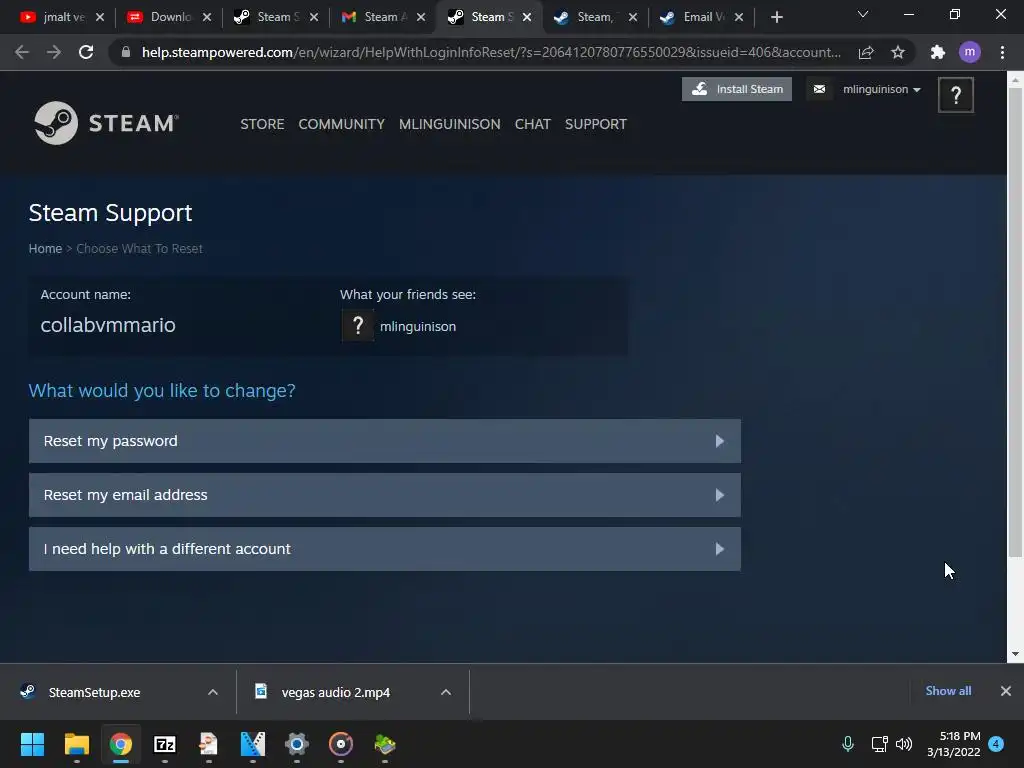Viewport: 1024px width, 768px height.
Task: Open the SteamSetup.exe download
Action: tap(95, 692)
